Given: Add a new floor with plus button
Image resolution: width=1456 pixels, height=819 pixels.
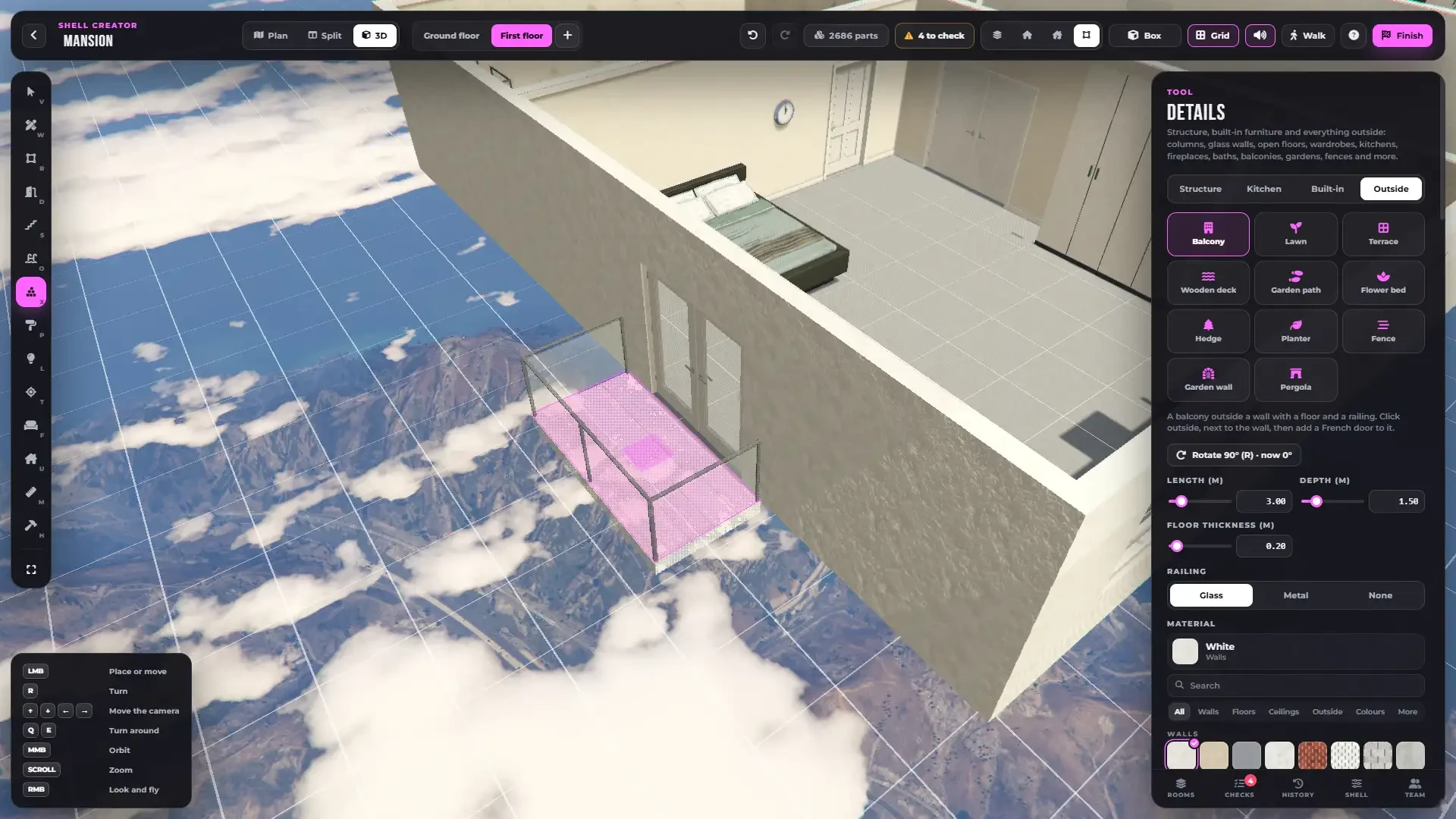Looking at the screenshot, I should tap(567, 36).
